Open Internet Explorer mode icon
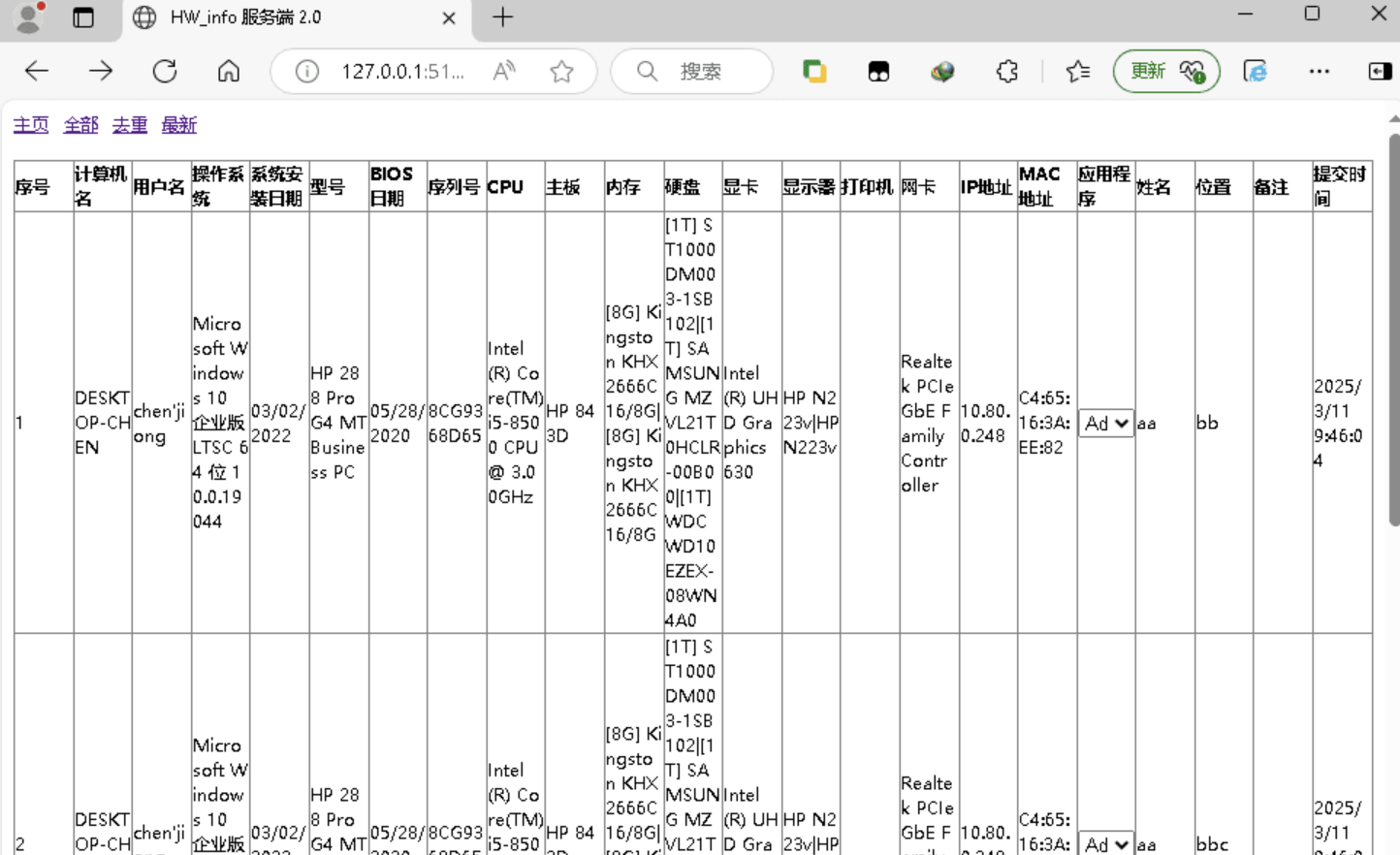This screenshot has height=855, width=1400. coord(1255,71)
